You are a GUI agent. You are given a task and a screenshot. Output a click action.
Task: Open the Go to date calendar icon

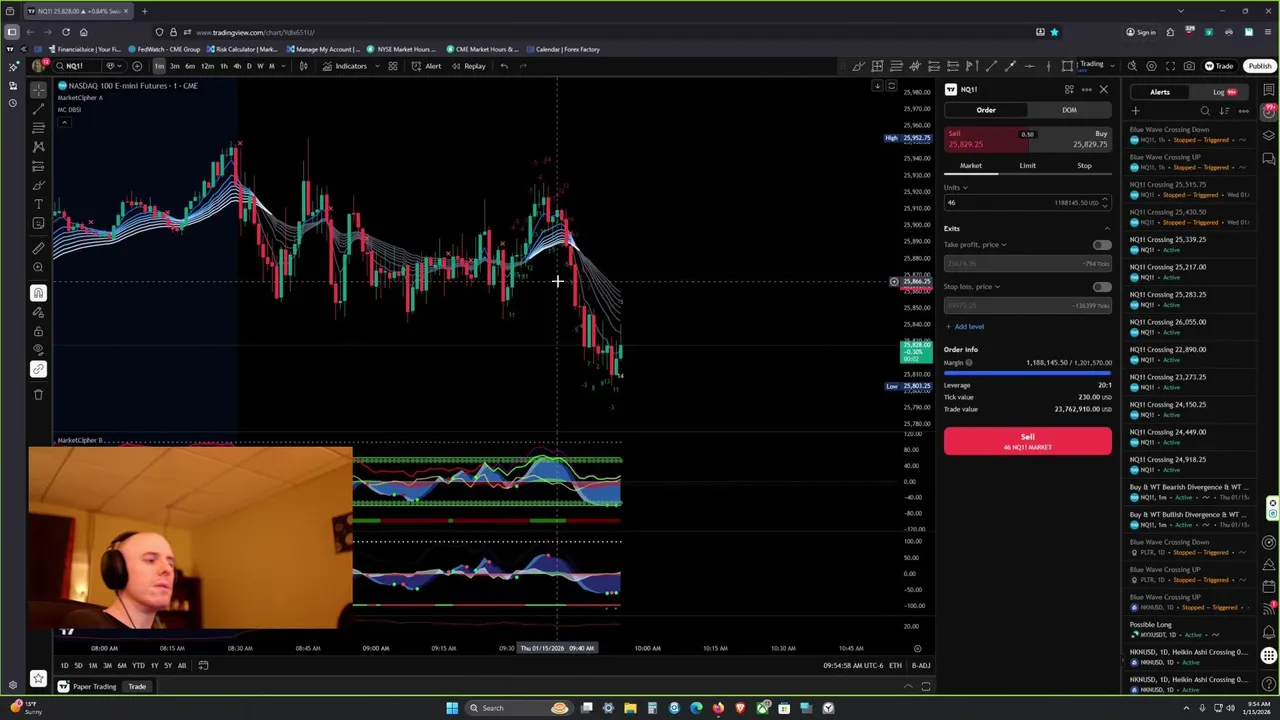pyautogui.click(x=203, y=666)
